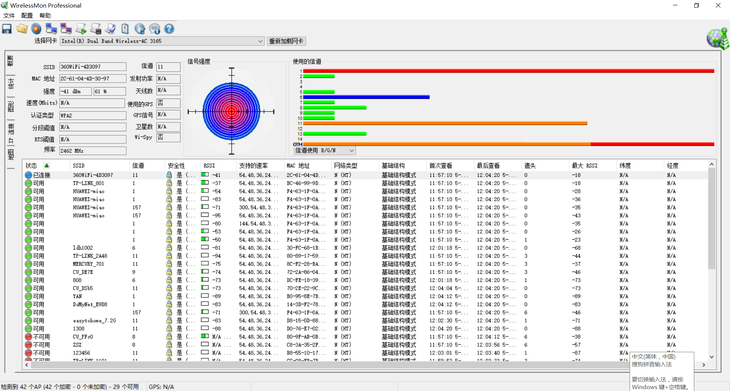Click the globe toolbar icon
The width and height of the screenshot is (730, 391).
point(140,29)
